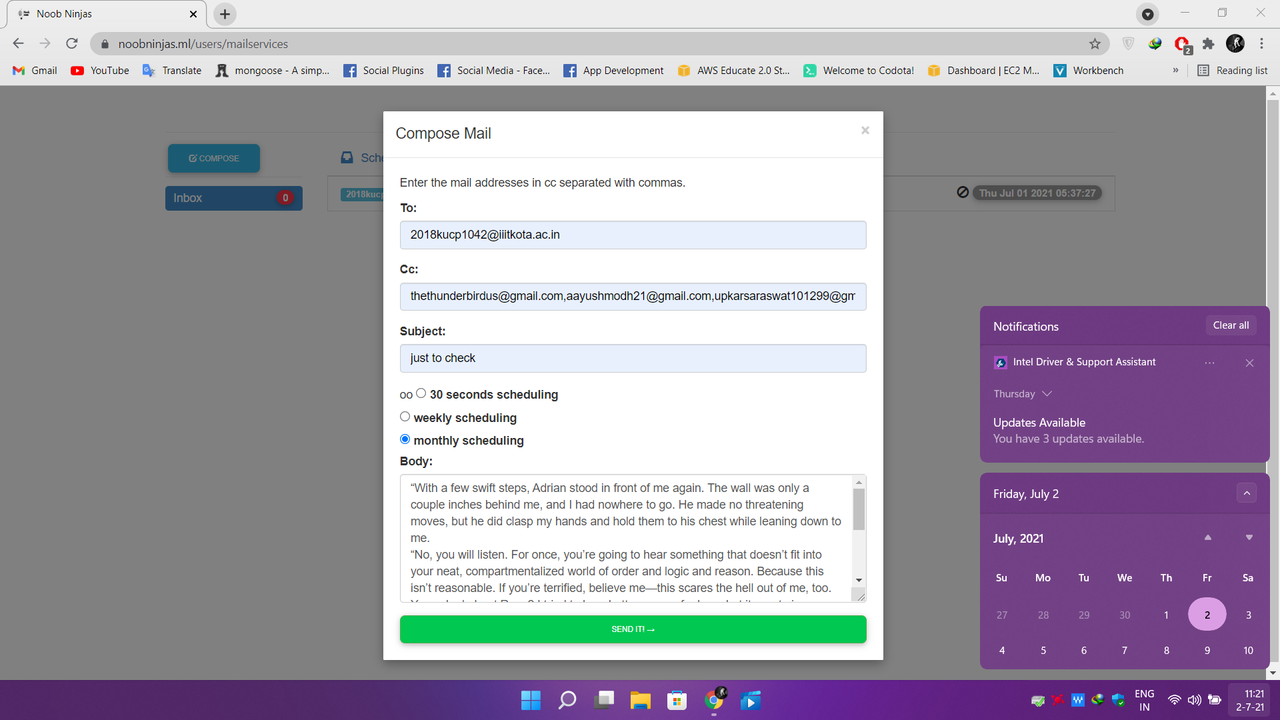
Task: Step to the next month in the calendar
Action: [1247, 536]
